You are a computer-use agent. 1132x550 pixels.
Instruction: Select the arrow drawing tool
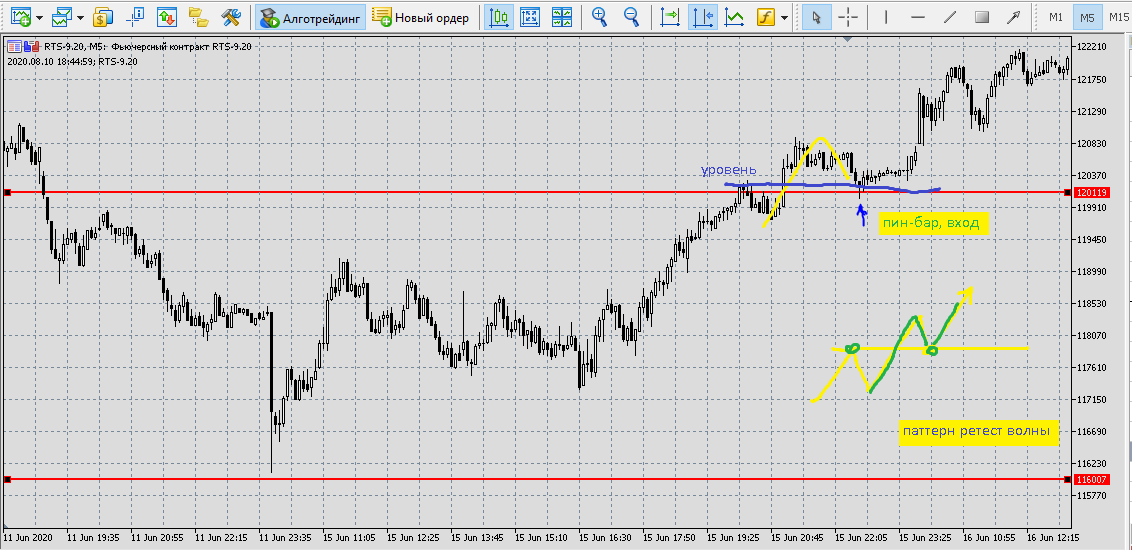[x=1014, y=17]
